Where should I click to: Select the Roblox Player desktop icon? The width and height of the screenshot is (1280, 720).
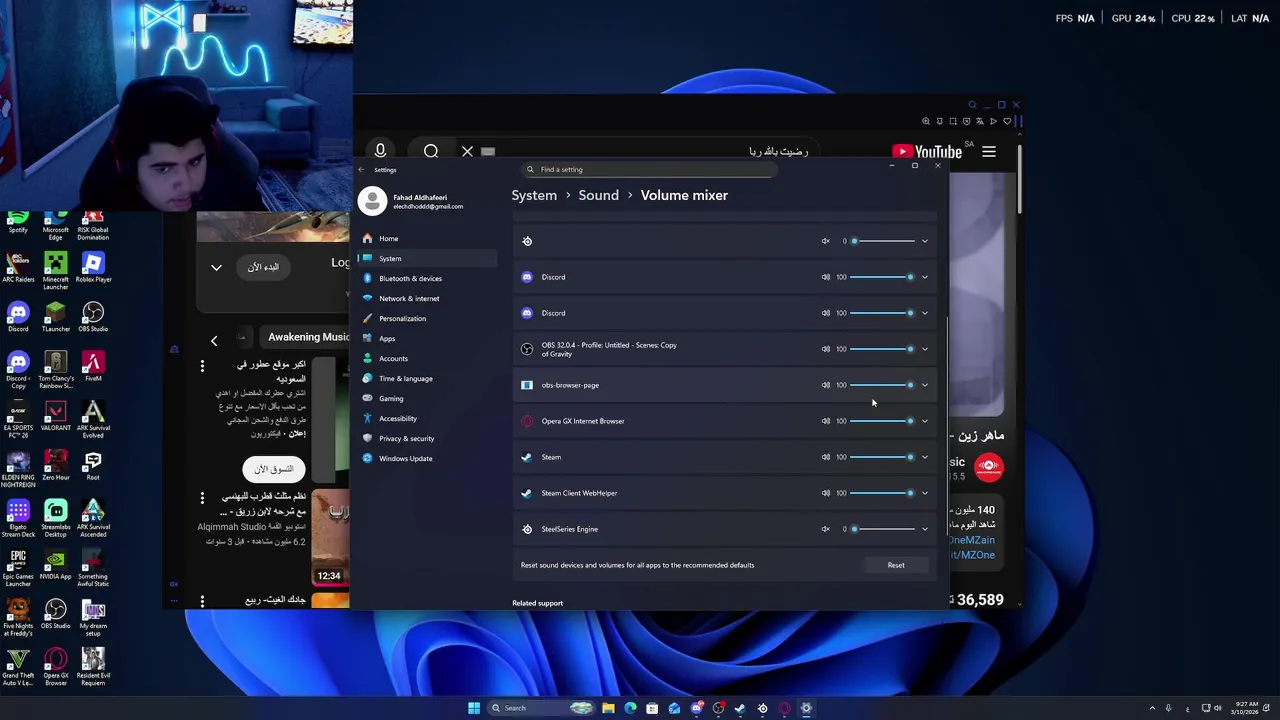pyautogui.click(x=93, y=268)
